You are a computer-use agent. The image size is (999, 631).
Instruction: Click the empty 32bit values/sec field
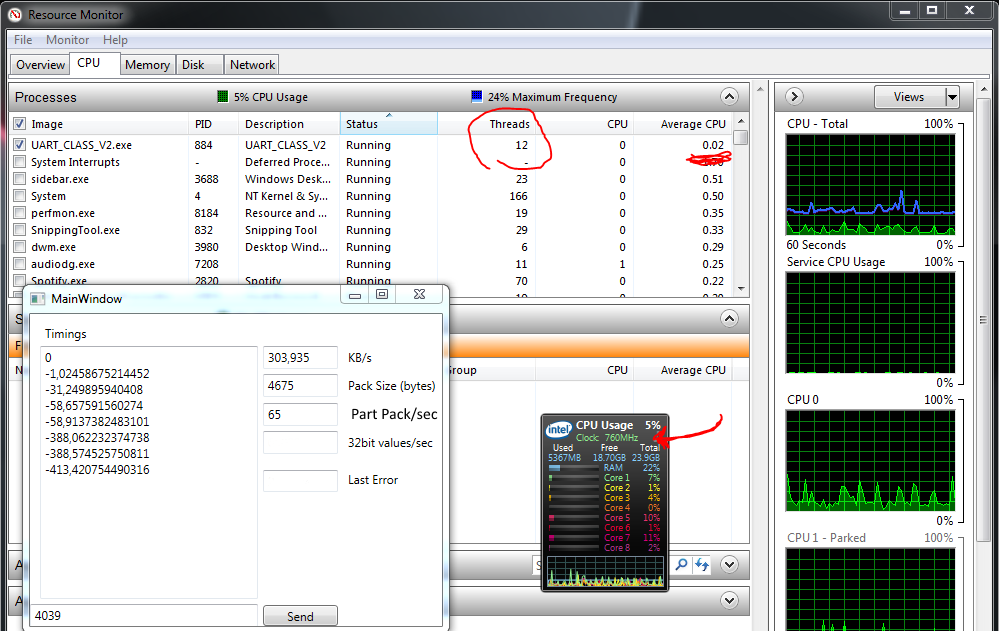tap(300, 442)
